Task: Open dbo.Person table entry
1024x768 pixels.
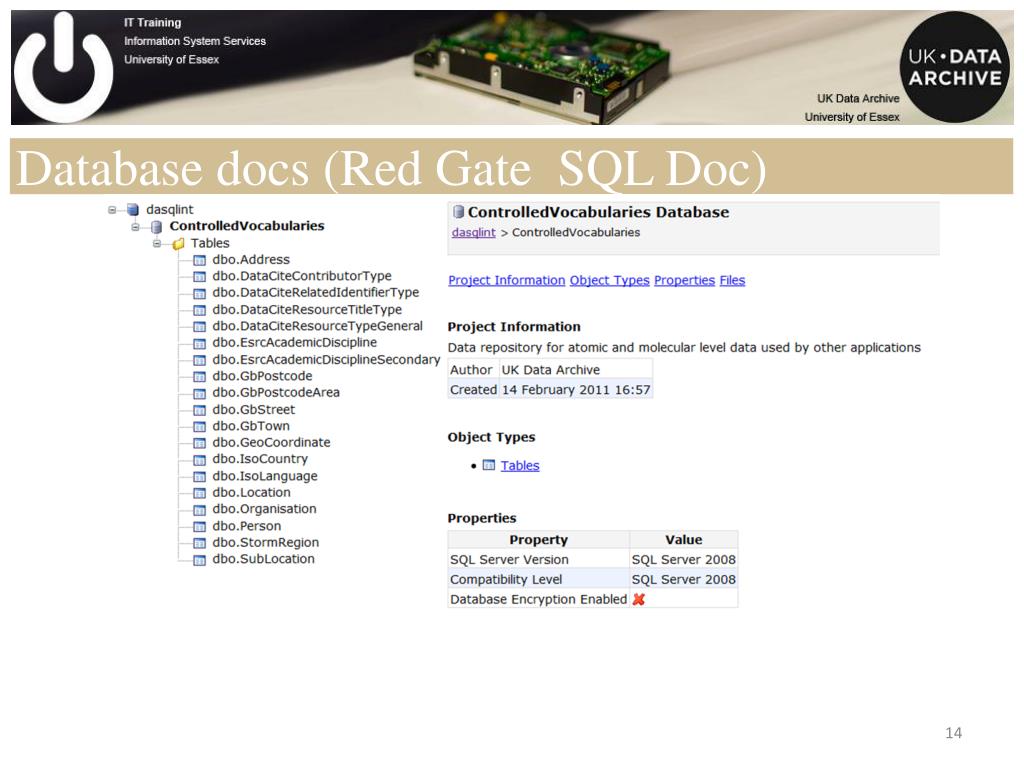Action: coord(246,526)
